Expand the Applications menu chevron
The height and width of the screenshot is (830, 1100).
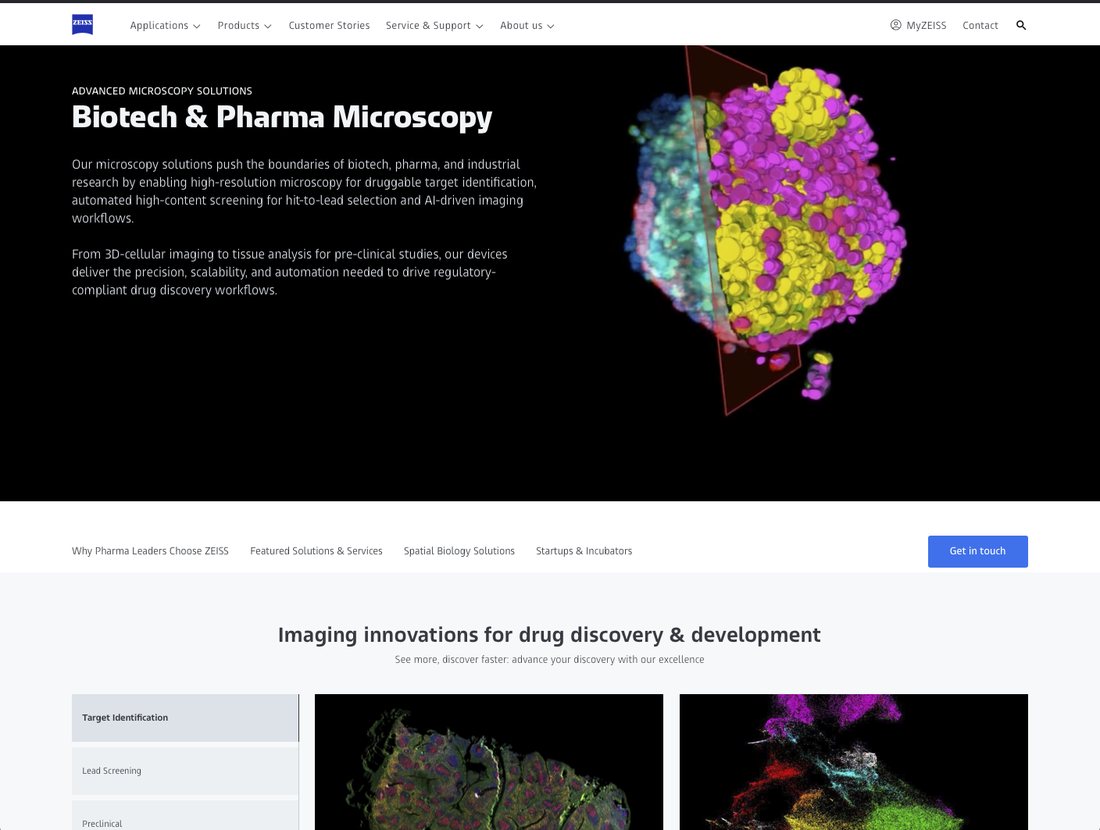(x=196, y=26)
